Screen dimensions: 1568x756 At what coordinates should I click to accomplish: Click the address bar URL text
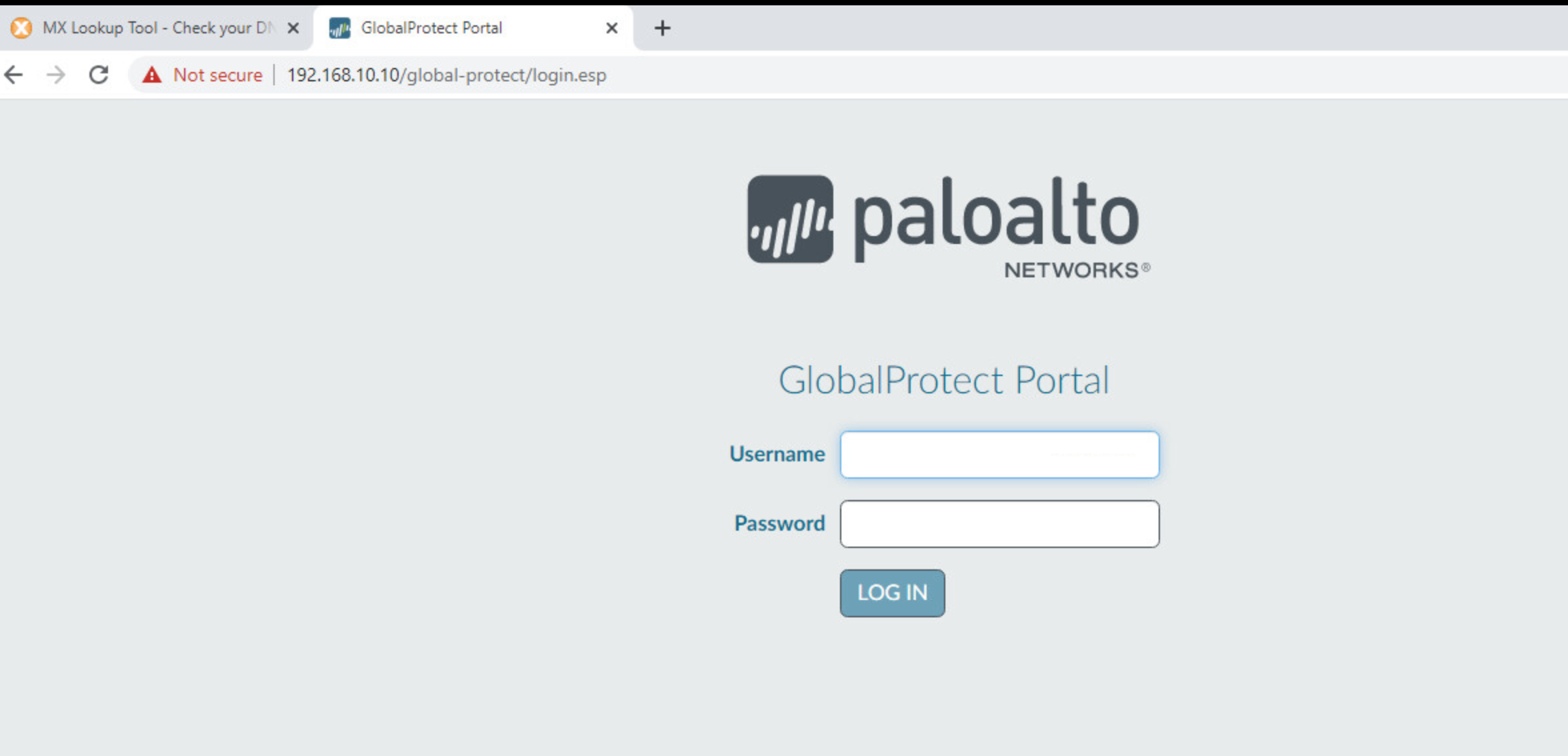coord(446,75)
